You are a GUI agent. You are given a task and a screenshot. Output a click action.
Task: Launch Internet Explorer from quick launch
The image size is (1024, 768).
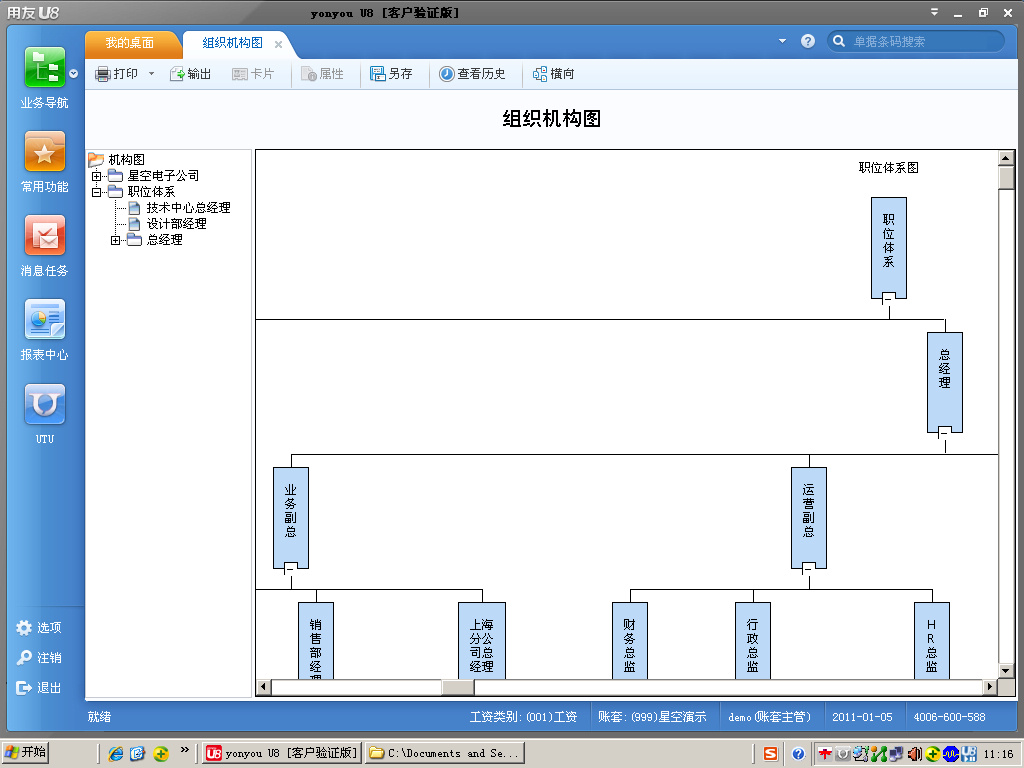pos(116,754)
